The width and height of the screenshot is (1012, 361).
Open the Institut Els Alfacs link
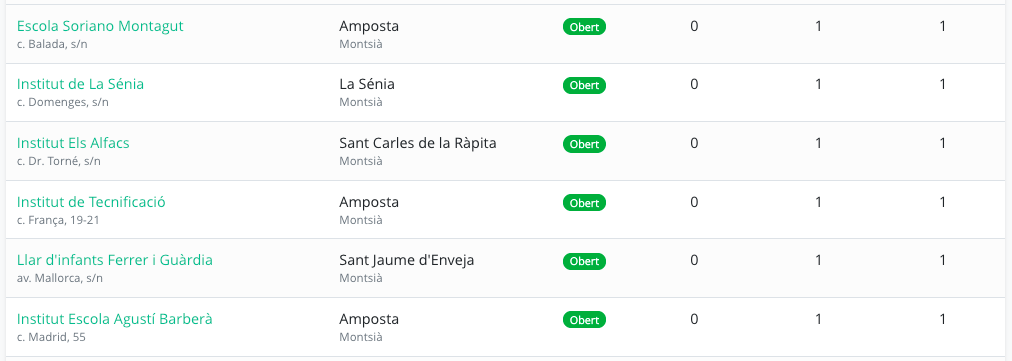point(73,143)
